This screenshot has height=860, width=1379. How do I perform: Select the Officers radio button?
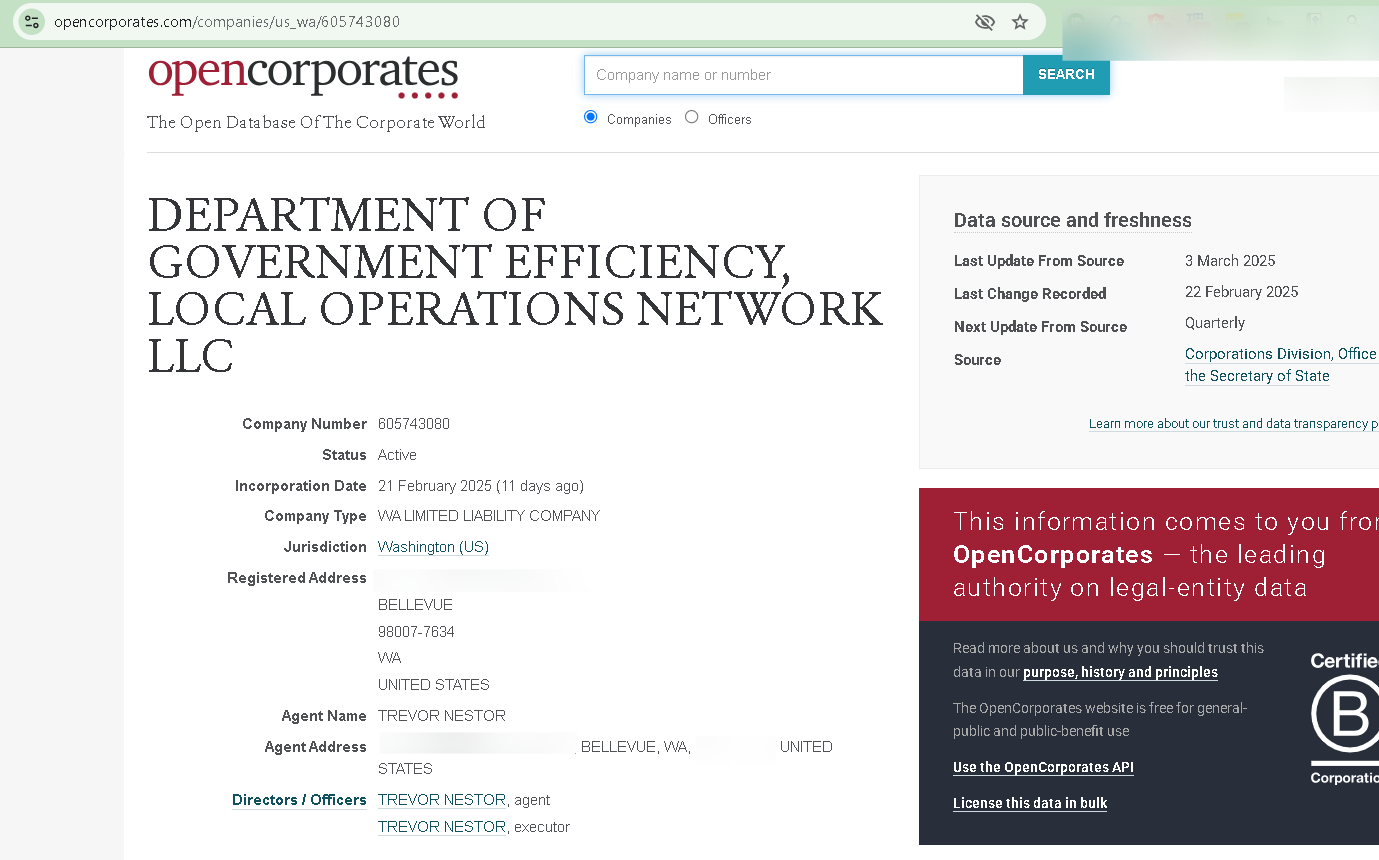click(692, 117)
